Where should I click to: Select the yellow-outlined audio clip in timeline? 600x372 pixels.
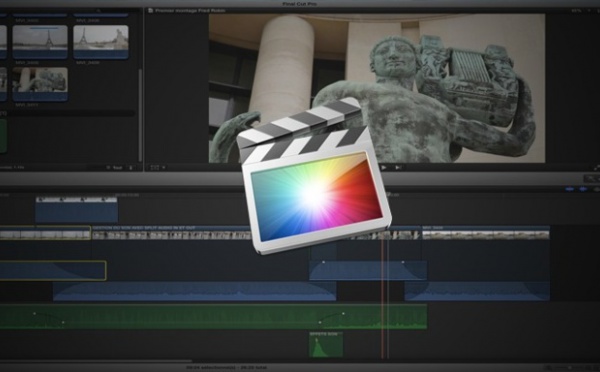pos(53,271)
